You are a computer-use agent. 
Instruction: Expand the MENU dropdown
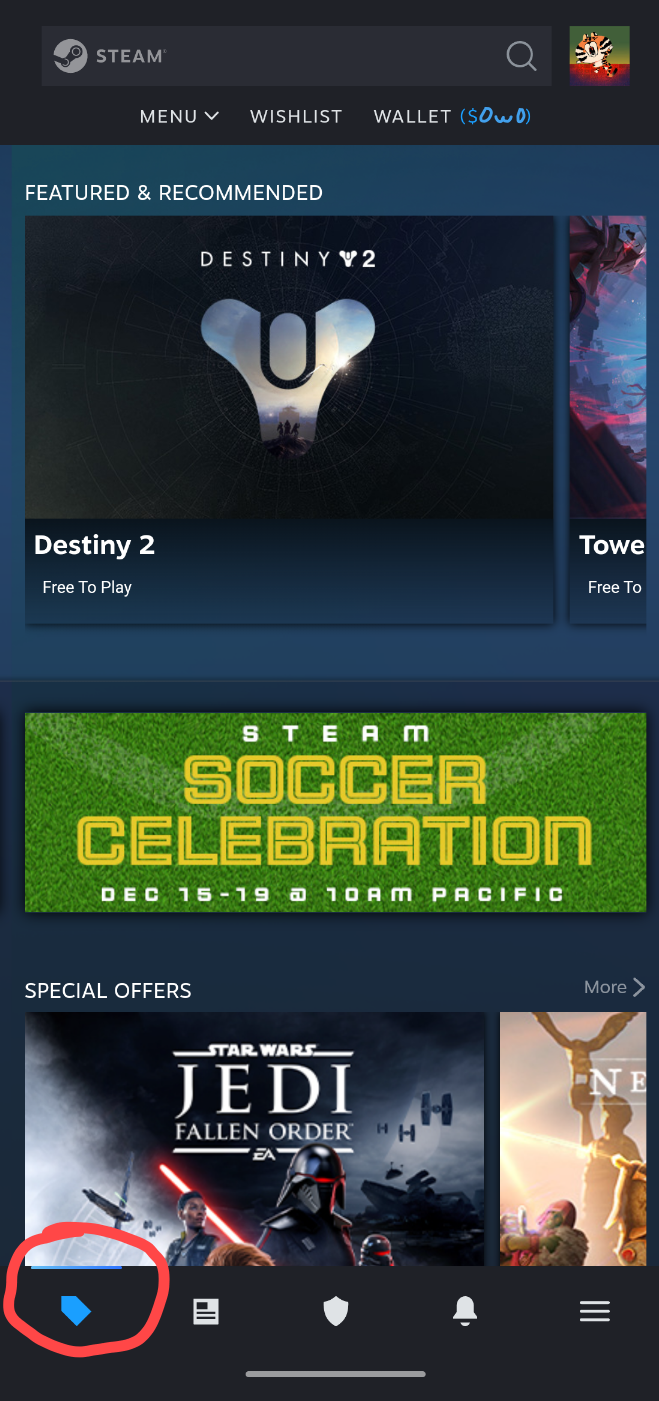point(180,117)
